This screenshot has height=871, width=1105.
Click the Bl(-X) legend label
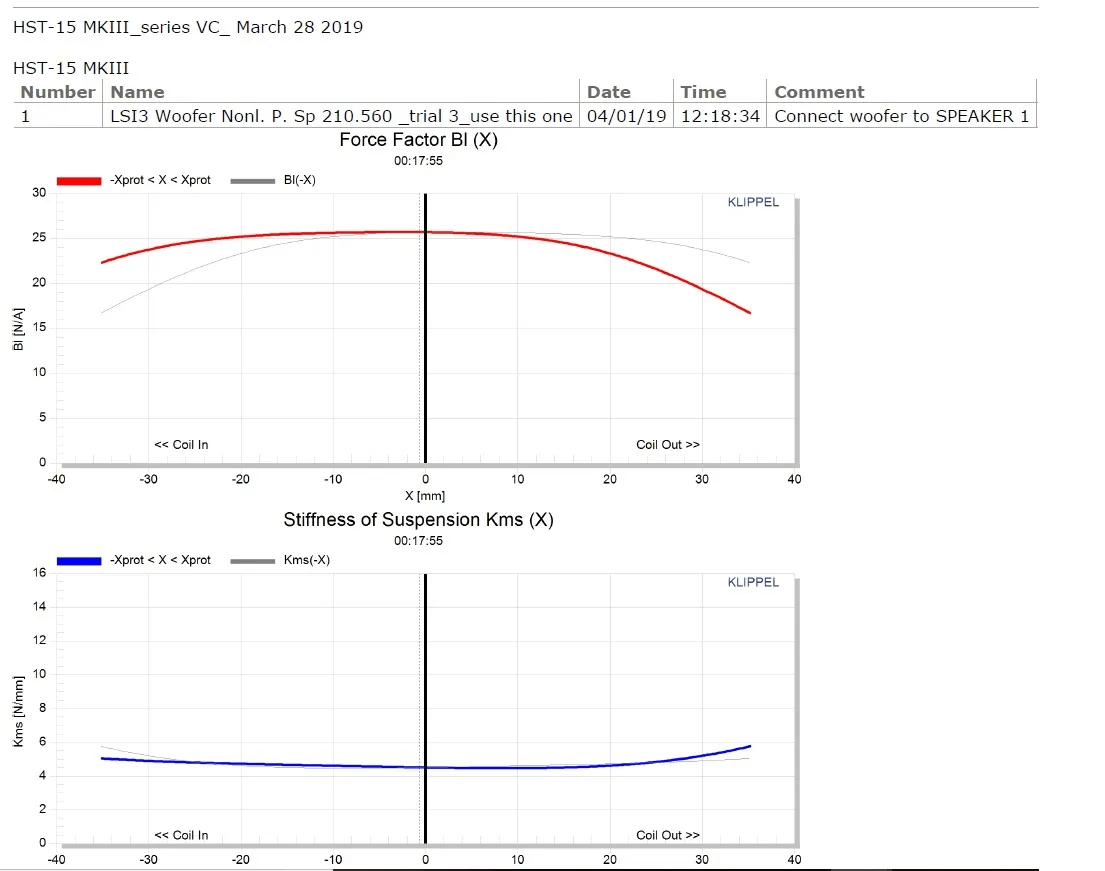click(x=300, y=180)
